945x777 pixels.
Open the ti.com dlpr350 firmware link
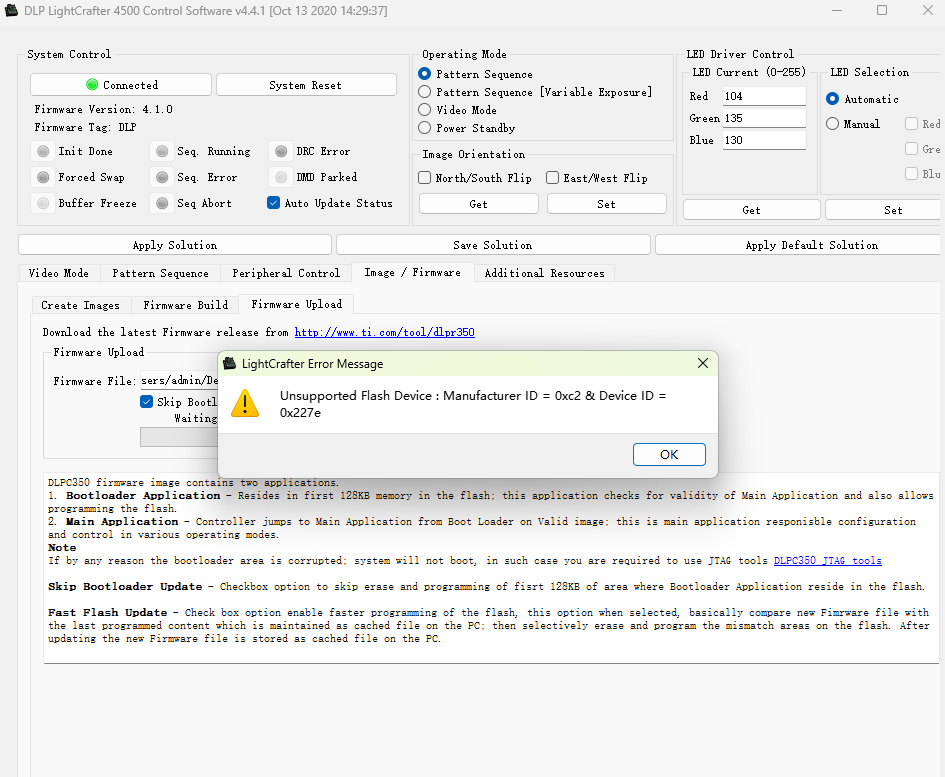point(385,332)
